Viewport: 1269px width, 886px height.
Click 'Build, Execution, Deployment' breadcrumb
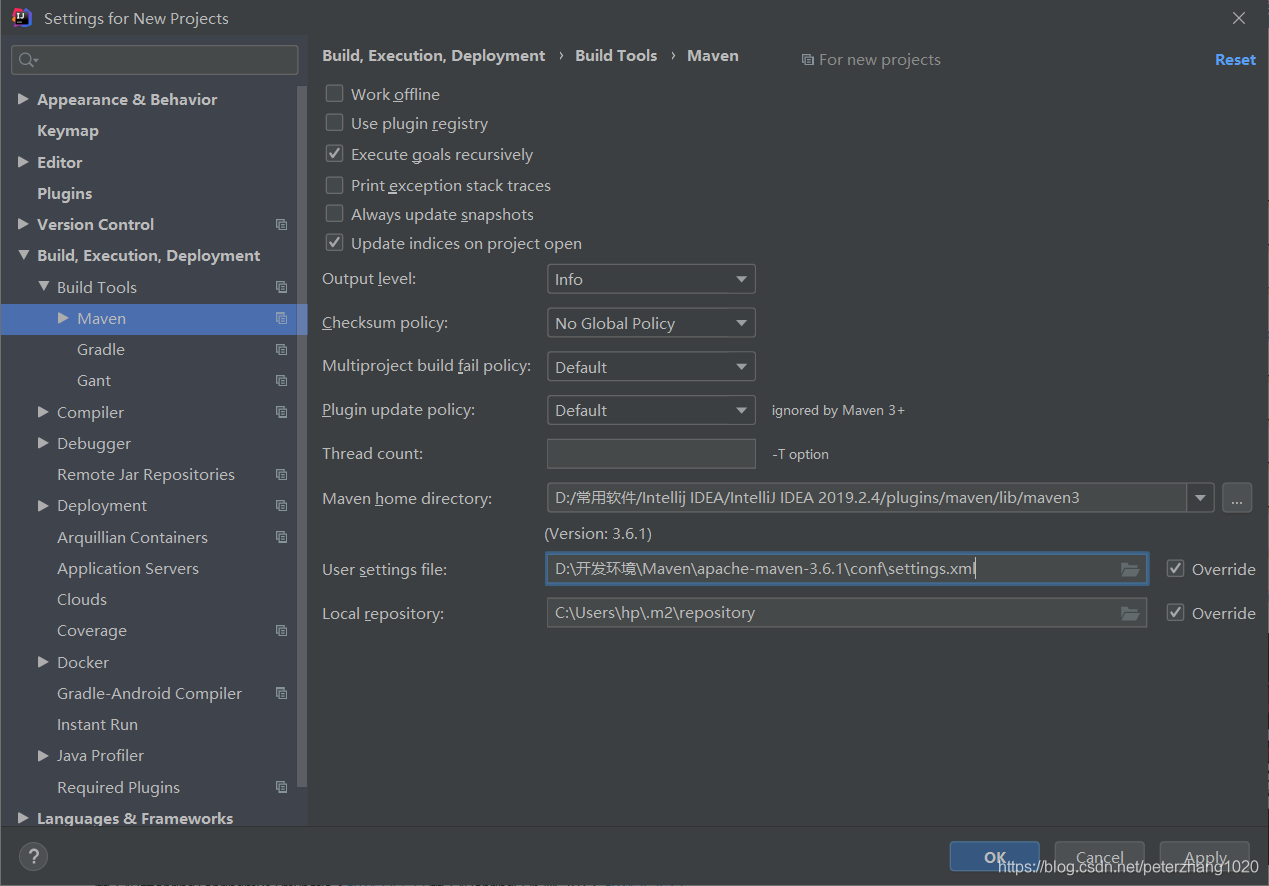434,56
